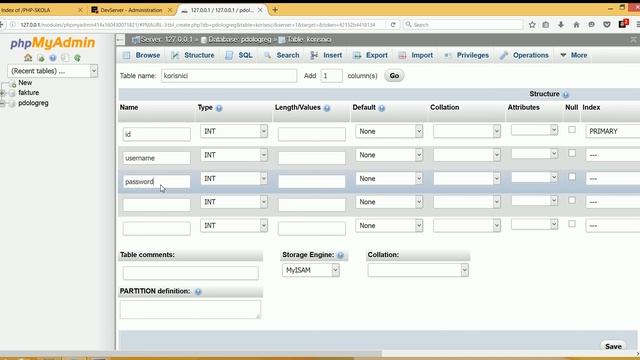
Task: Click the Table name input field
Action: [229, 76]
